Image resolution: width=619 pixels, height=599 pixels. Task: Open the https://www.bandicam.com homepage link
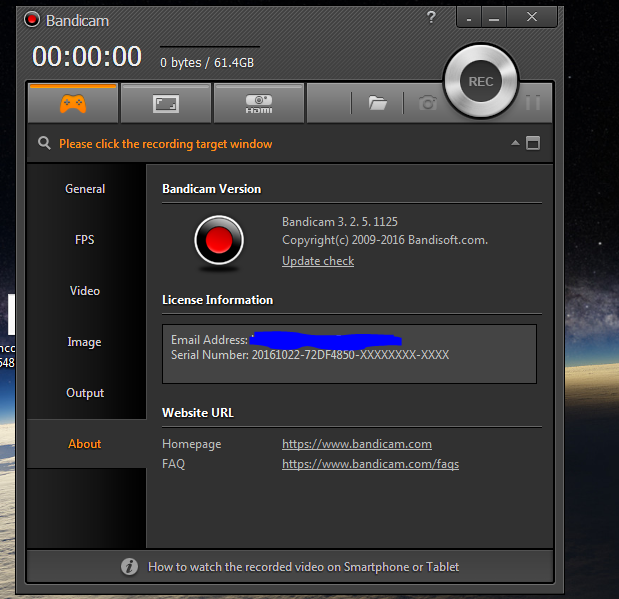(357, 444)
